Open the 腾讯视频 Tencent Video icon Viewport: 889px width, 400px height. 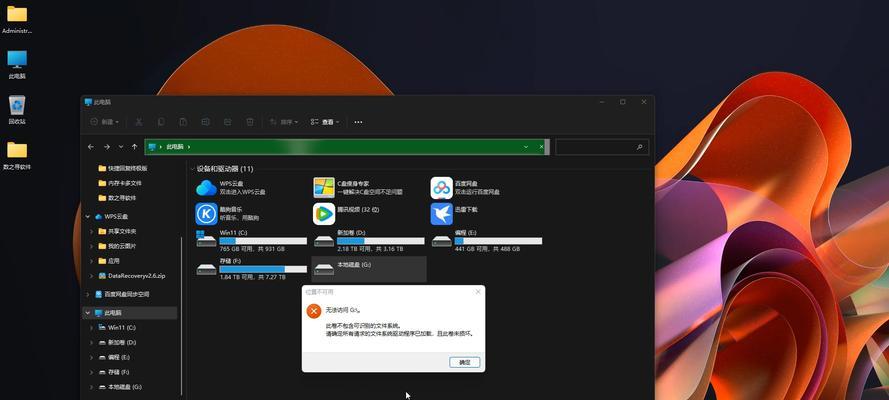pyautogui.click(x=324, y=214)
